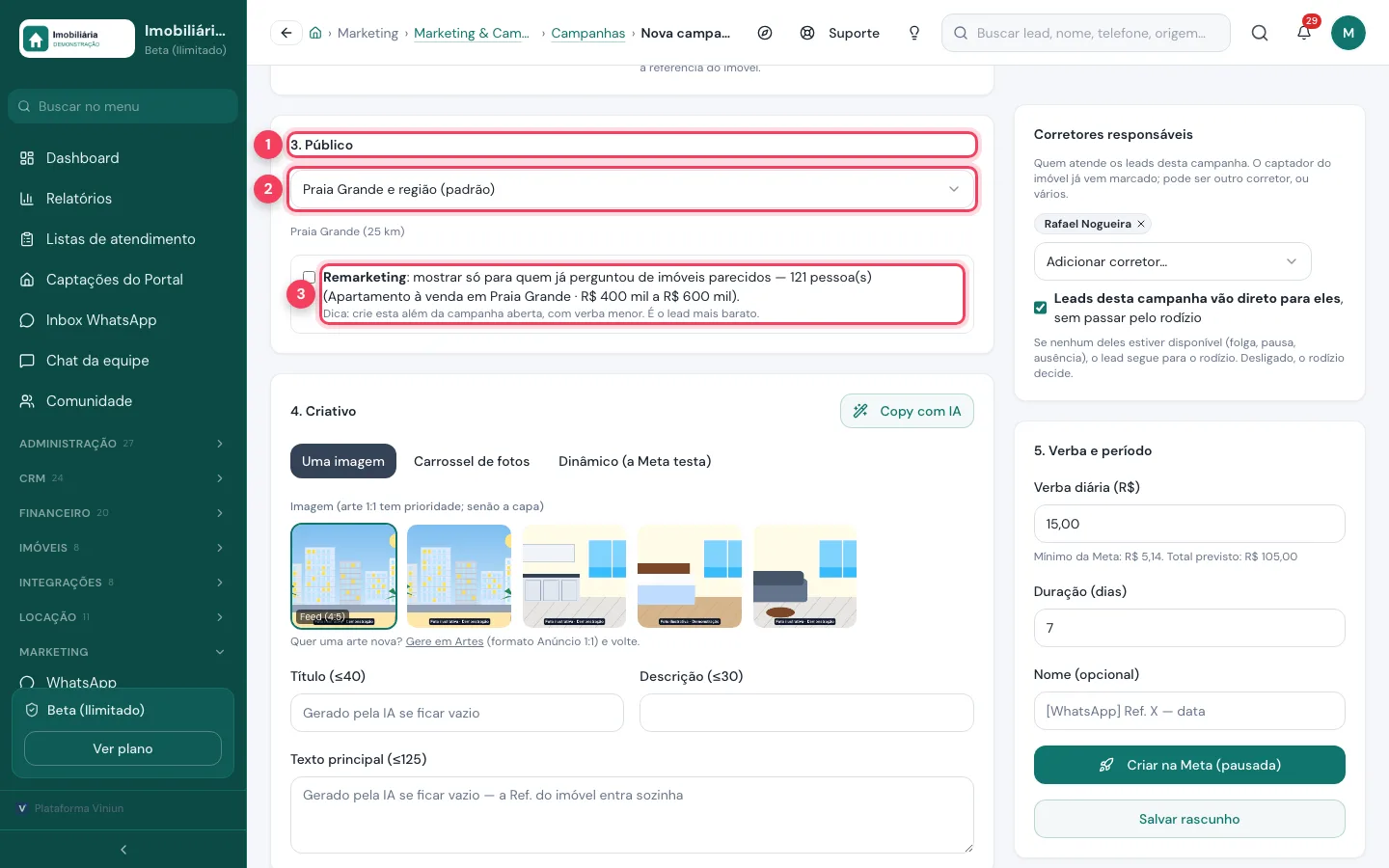Viewport: 1389px width, 868px height.
Task: Open Inbox WhatsApp
Action: pos(123,320)
